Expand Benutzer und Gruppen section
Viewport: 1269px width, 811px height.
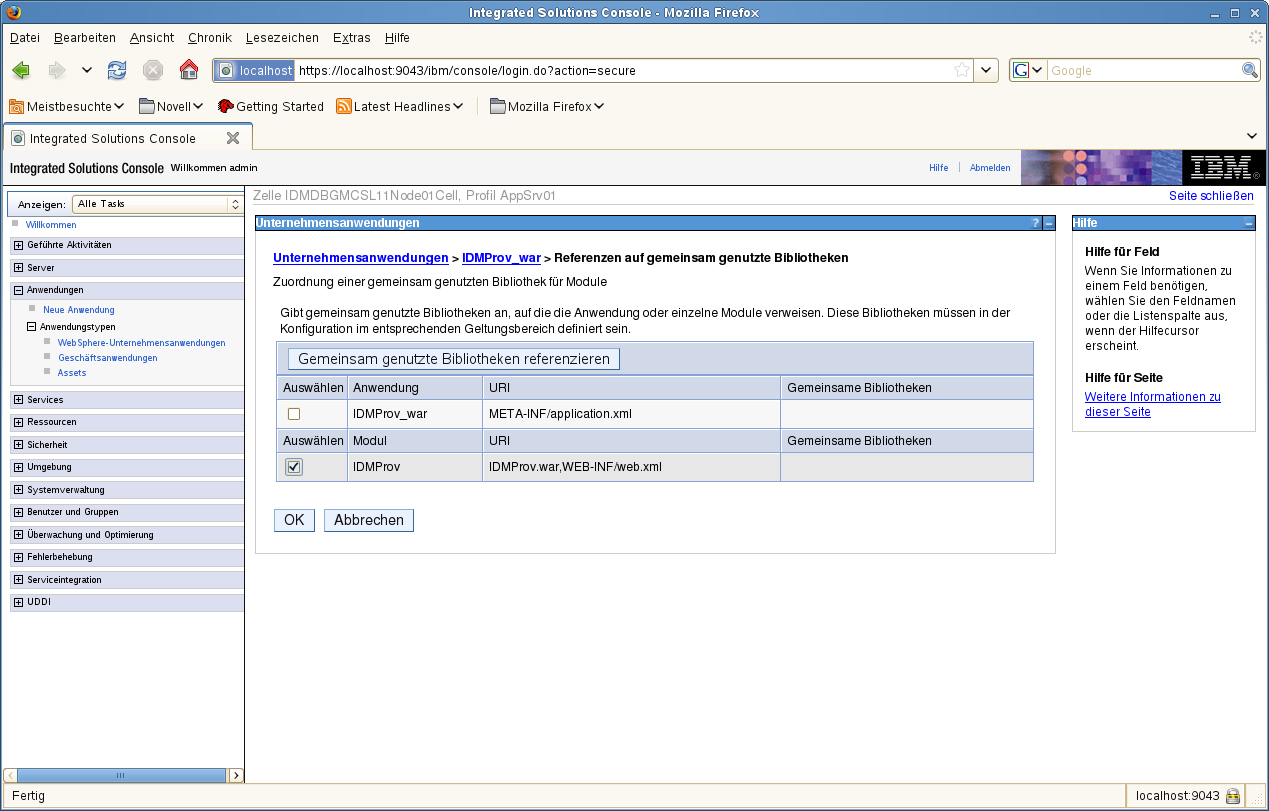(x=18, y=512)
